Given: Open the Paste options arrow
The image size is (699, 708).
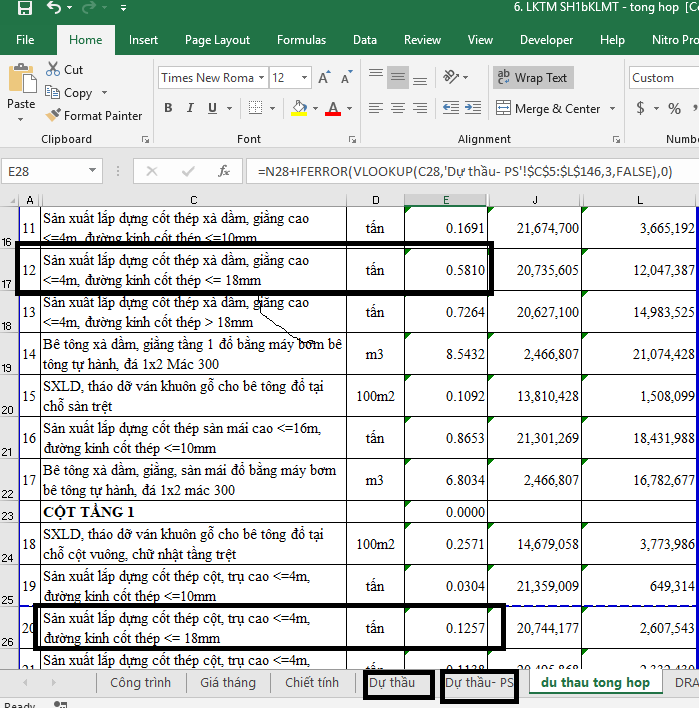Looking at the screenshot, I should pos(20,120).
